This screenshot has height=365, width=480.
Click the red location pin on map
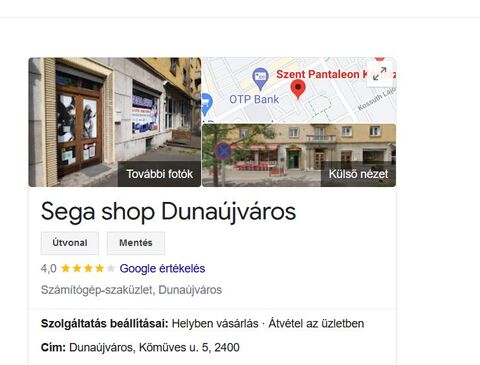click(298, 89)
